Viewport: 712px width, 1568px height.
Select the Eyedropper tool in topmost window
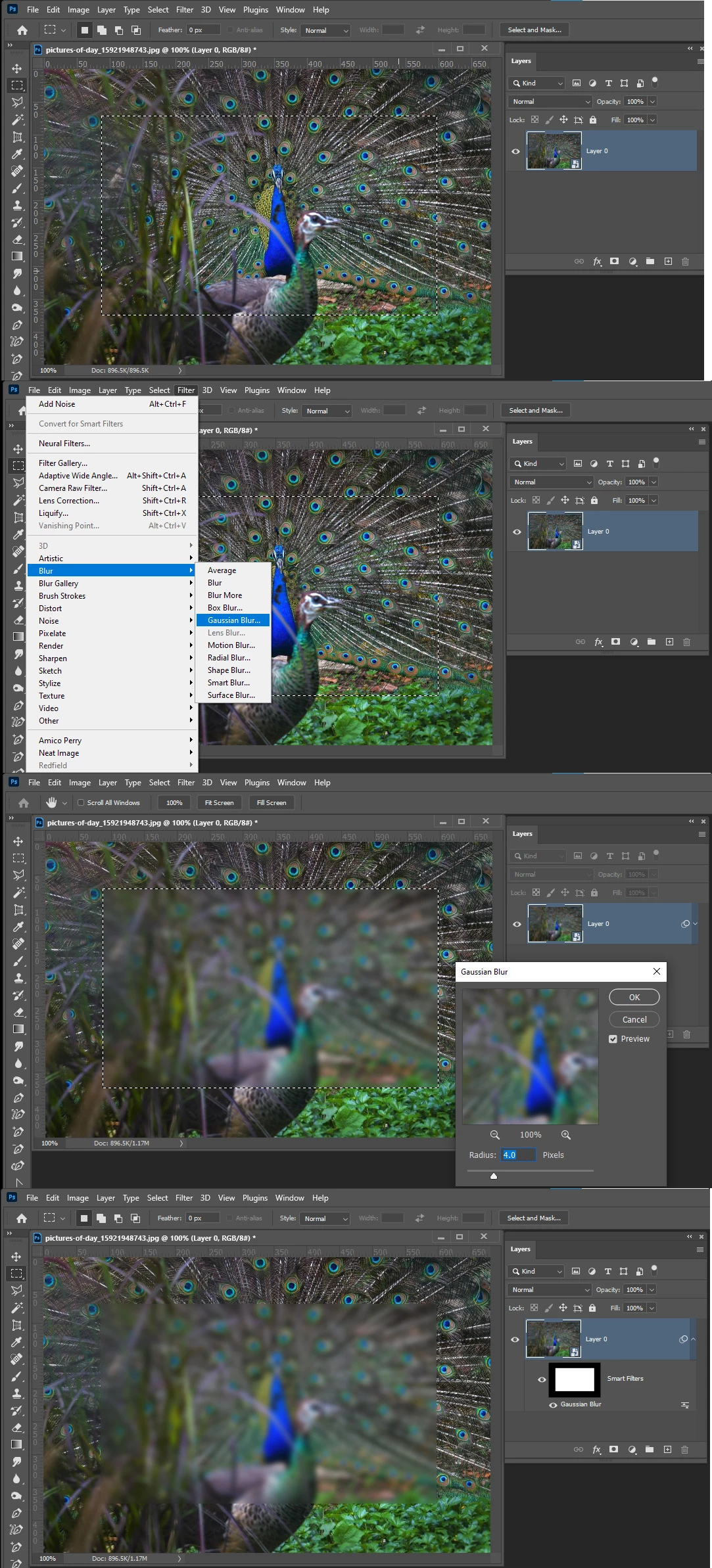click(x=17, y=154)
